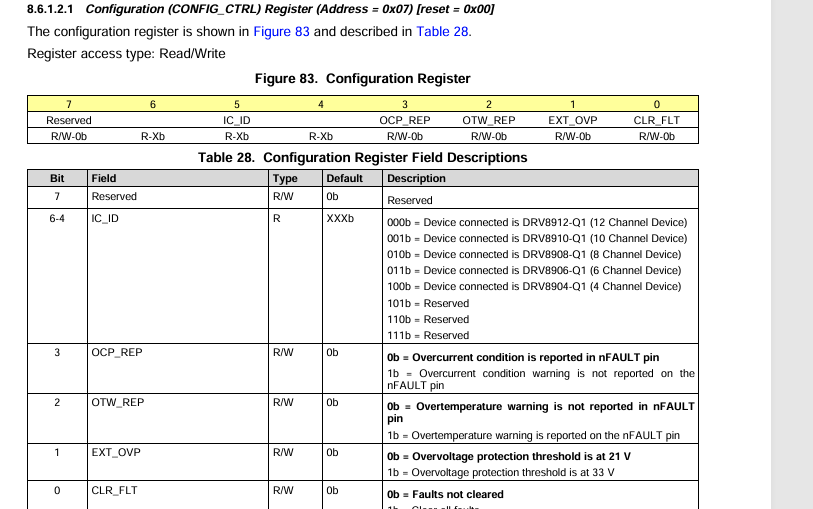
Task: Click the 'R/W-0b' cell under Reserved
Action: click(69, 136)
